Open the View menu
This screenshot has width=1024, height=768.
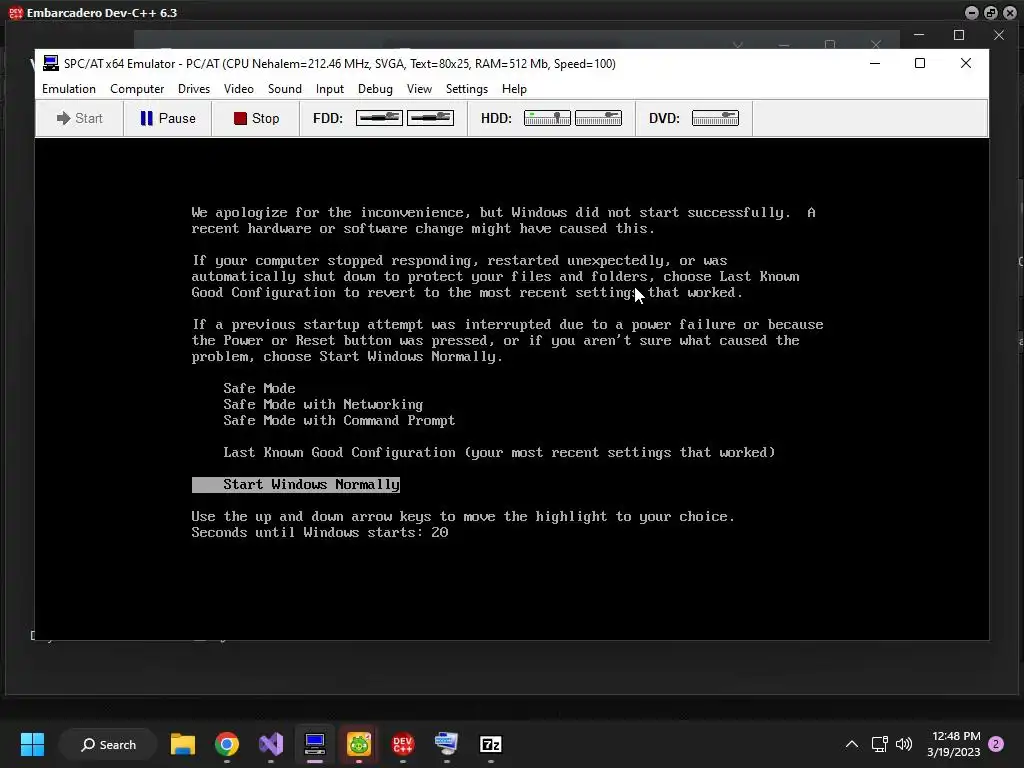point(419,89)
